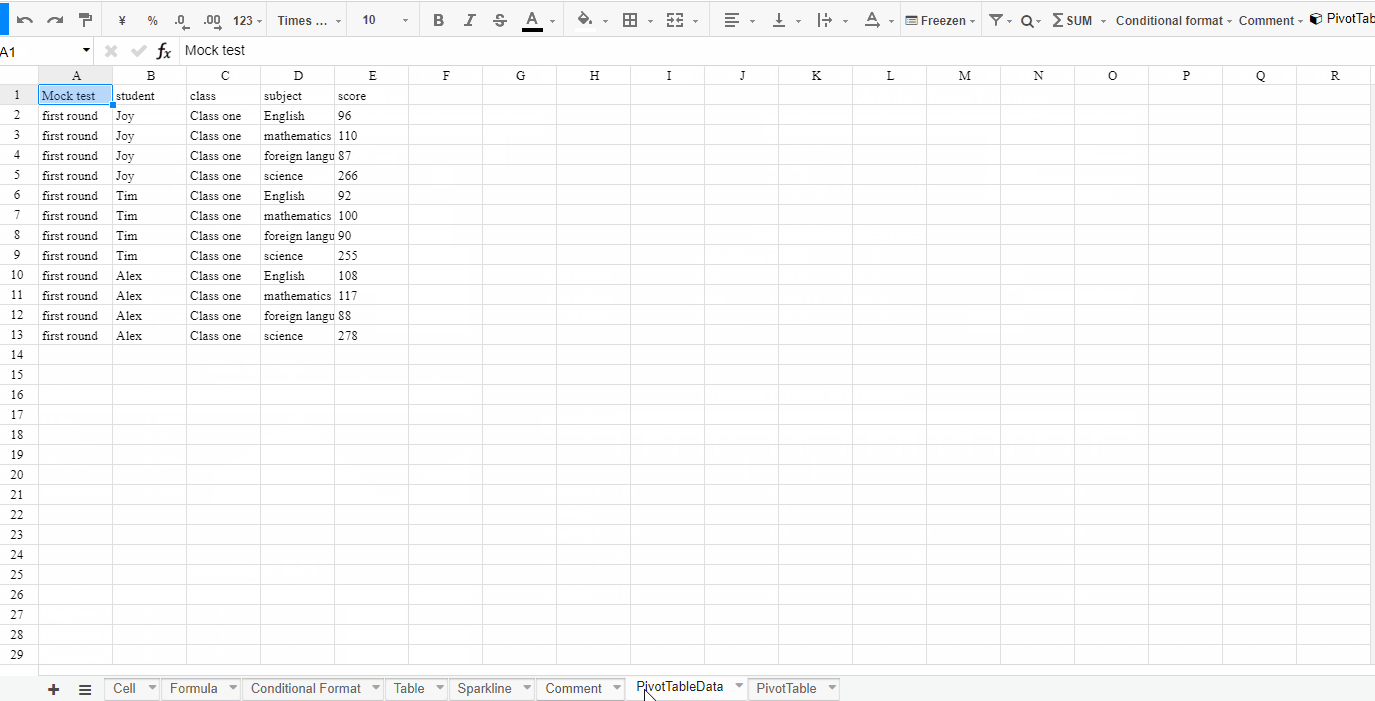Viewport: 1375px width, 701px height.
Task: Click the formula bar showing Mock test
Action: pos(777,50)
